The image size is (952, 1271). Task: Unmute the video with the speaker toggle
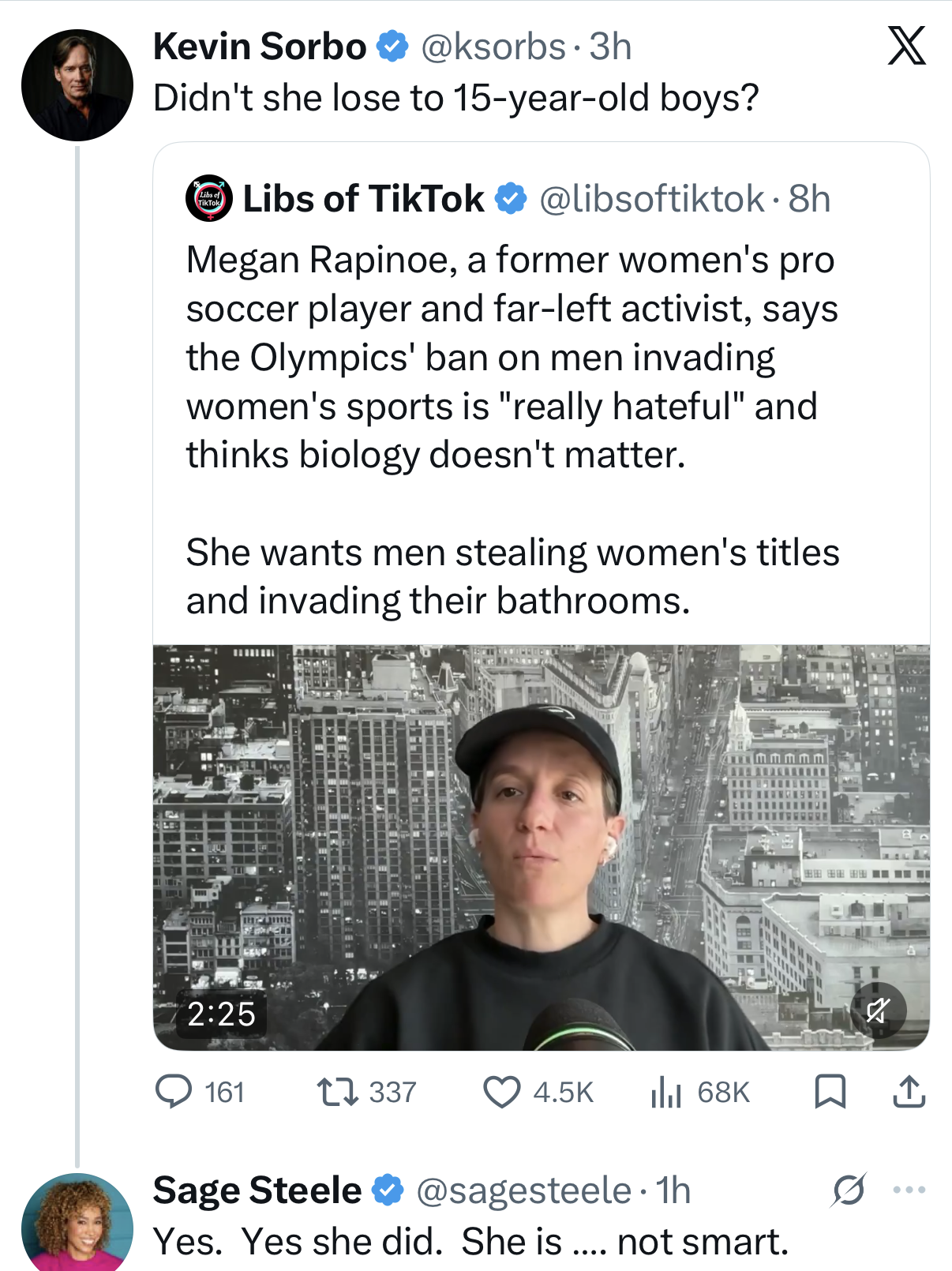tap(878, 1010)
